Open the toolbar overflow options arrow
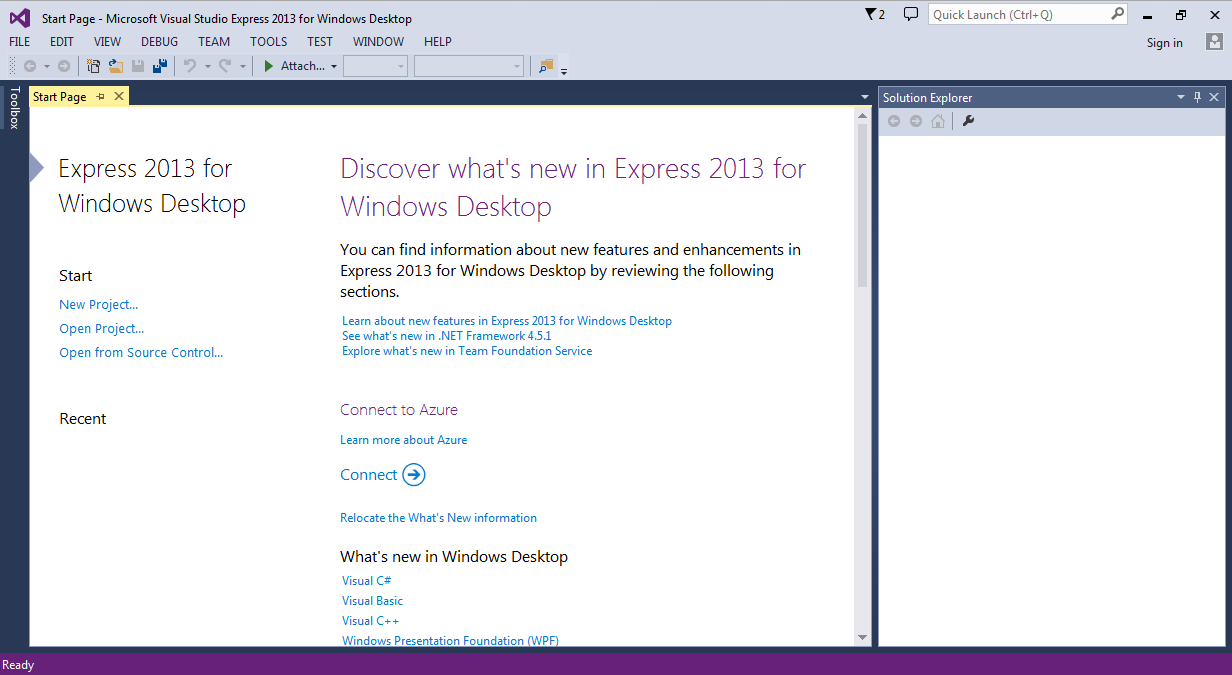 (564, 70)
